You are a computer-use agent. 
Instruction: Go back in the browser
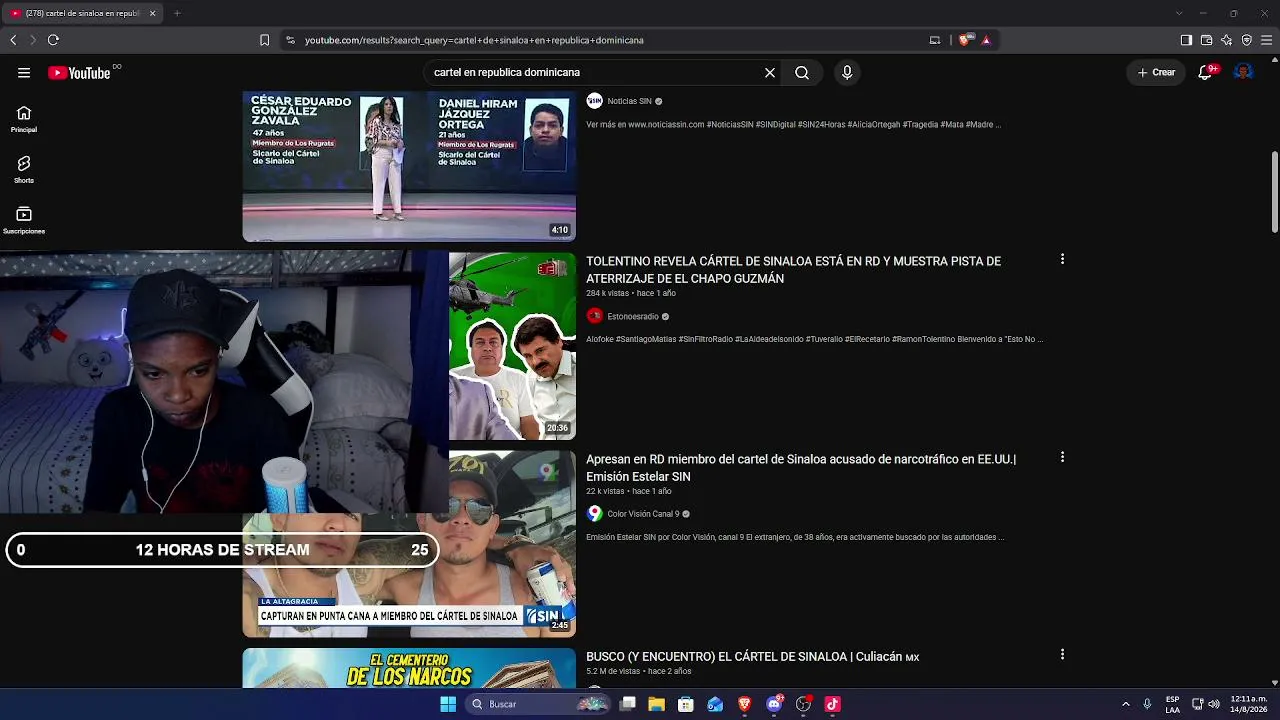pos(13,40)
